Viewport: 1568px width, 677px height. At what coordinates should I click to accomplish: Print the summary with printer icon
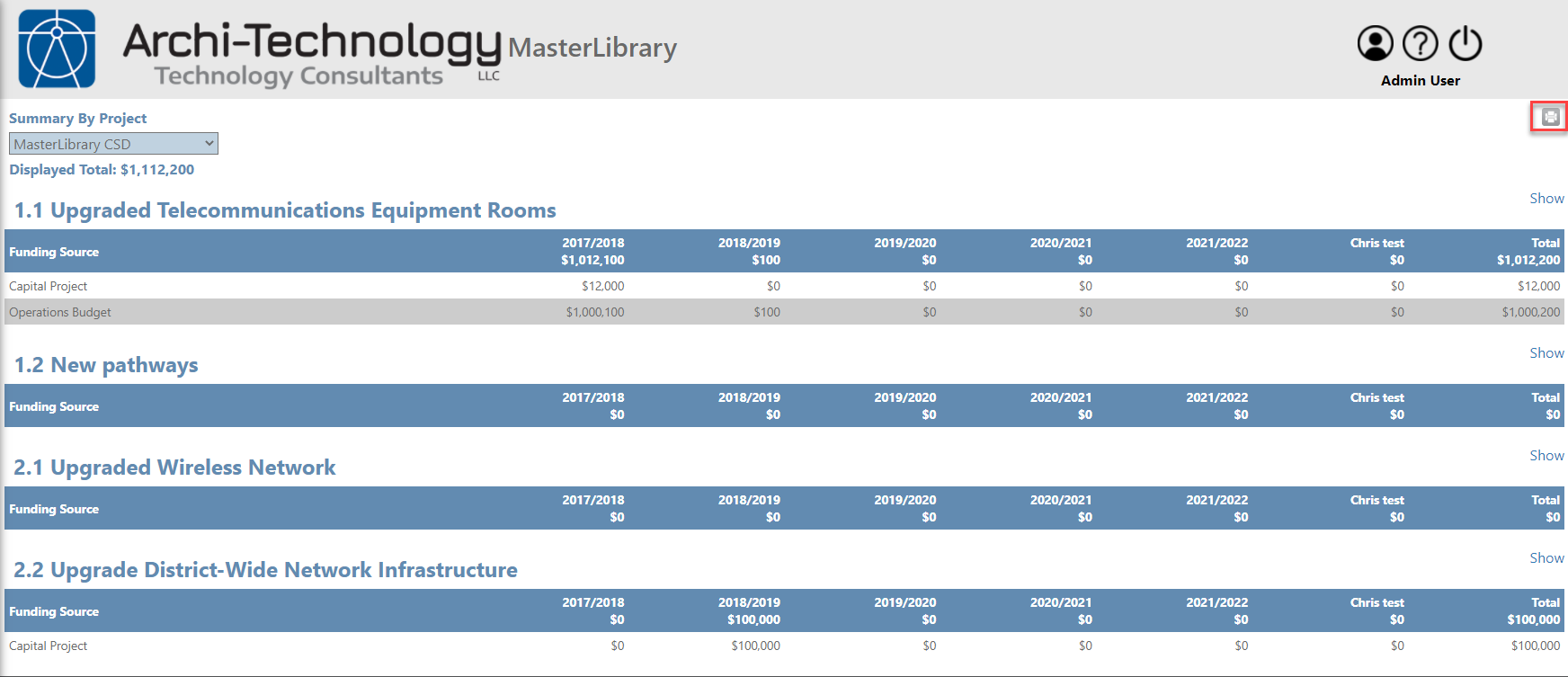(1550, 117)
